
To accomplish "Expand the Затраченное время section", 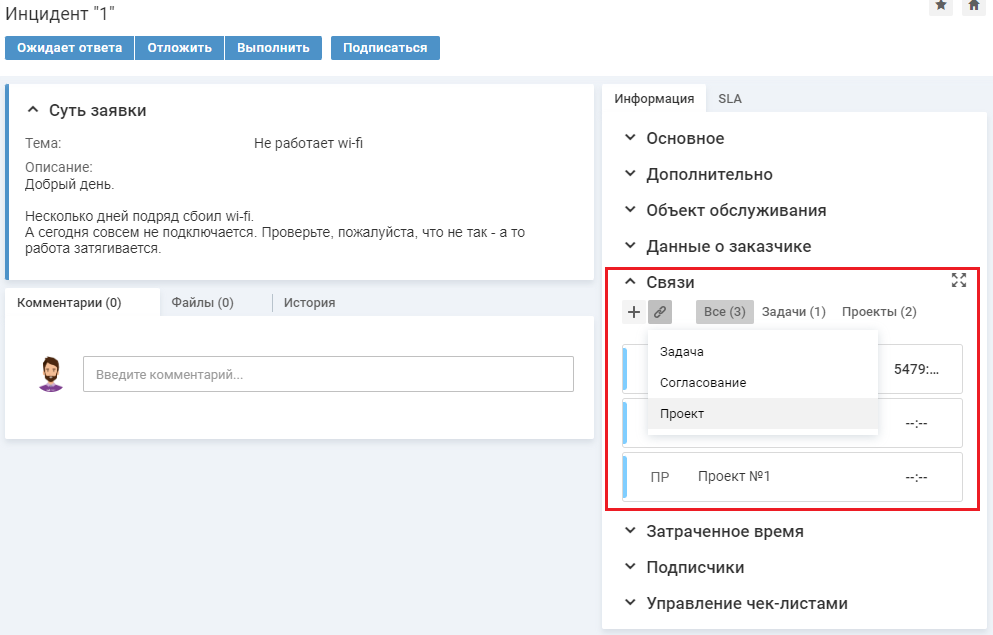I will [630, 531].
